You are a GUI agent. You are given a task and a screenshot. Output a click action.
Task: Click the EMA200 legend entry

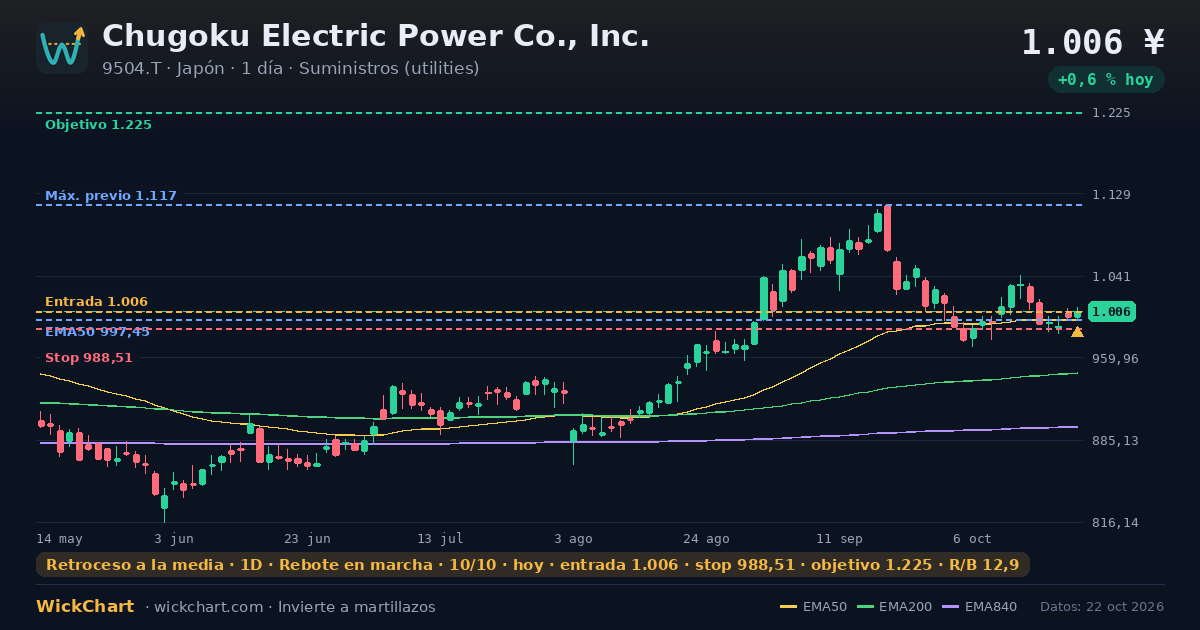pyautogui.click(x=893, y=607)
